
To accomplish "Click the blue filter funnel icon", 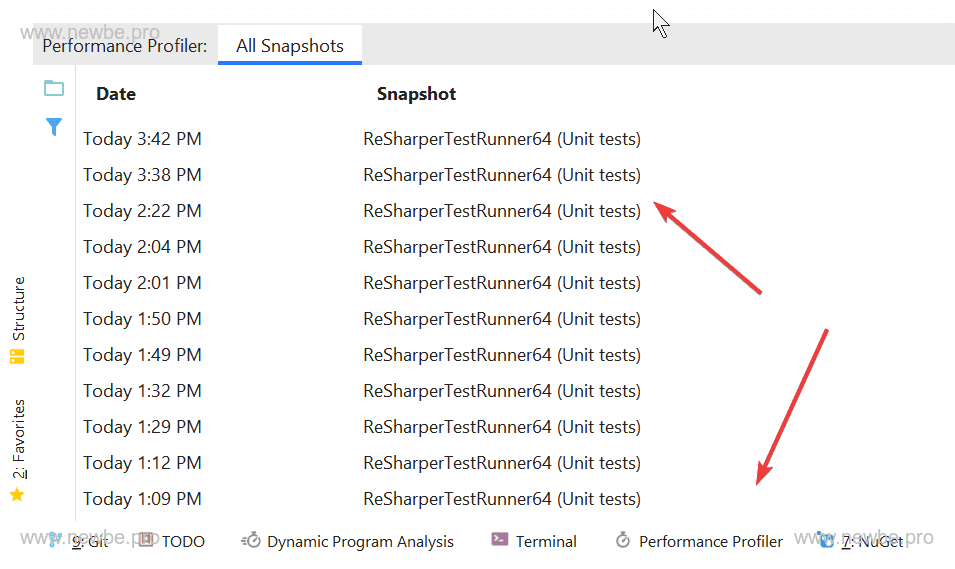I will [54, 127].
